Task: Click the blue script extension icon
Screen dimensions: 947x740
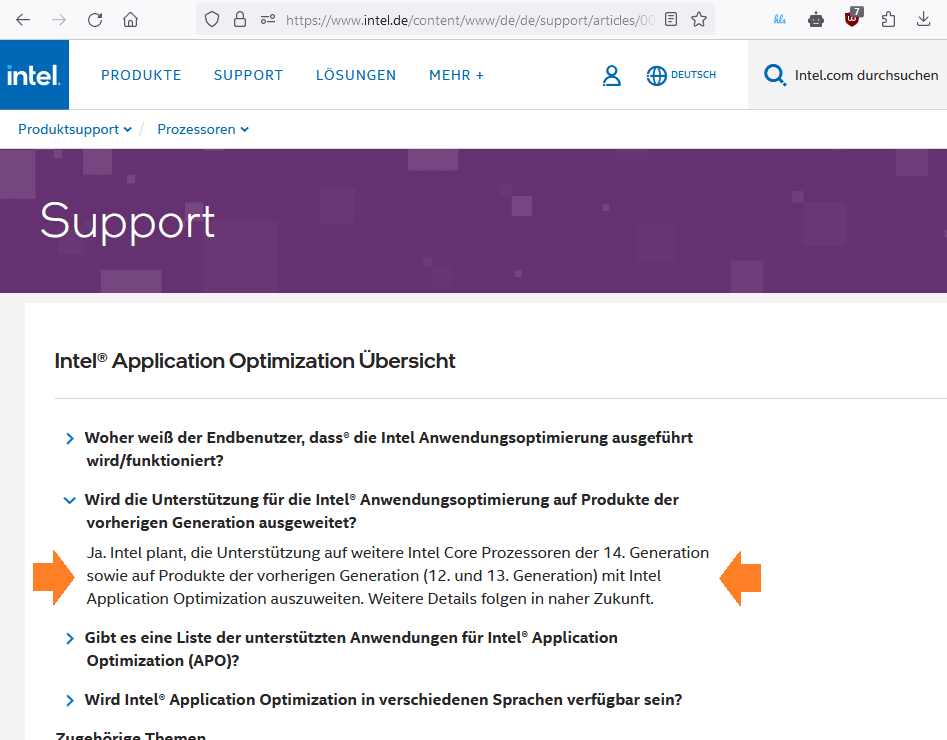Action: [x=780, y=20]
